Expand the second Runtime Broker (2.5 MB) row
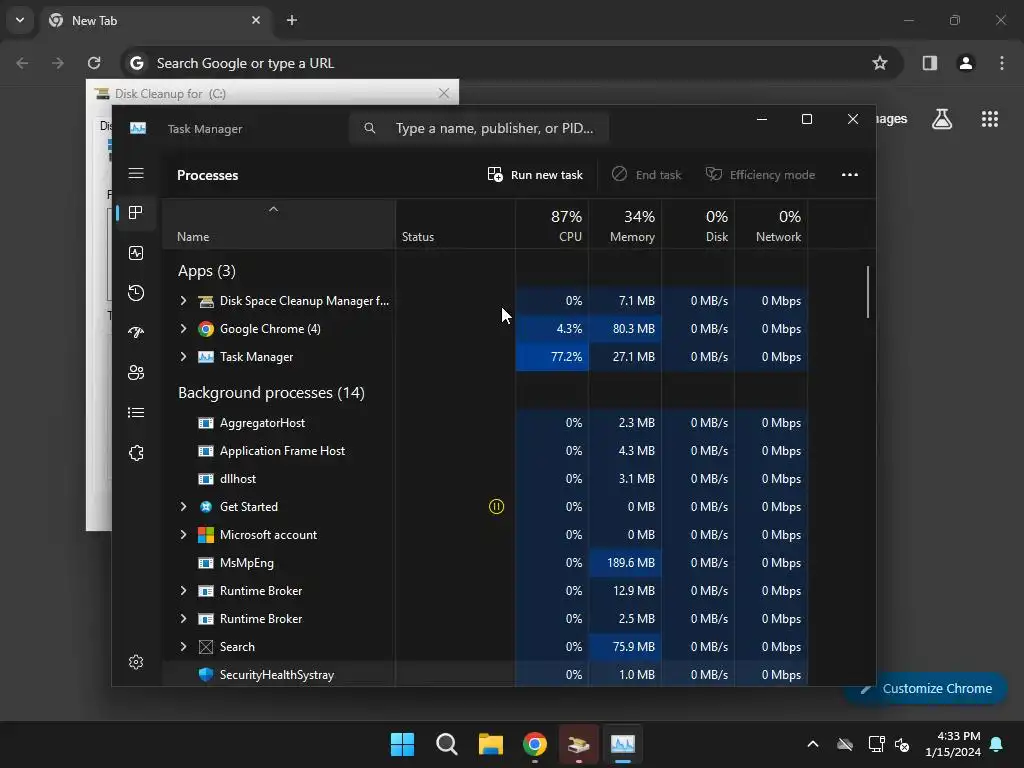 tap(183, 618)
